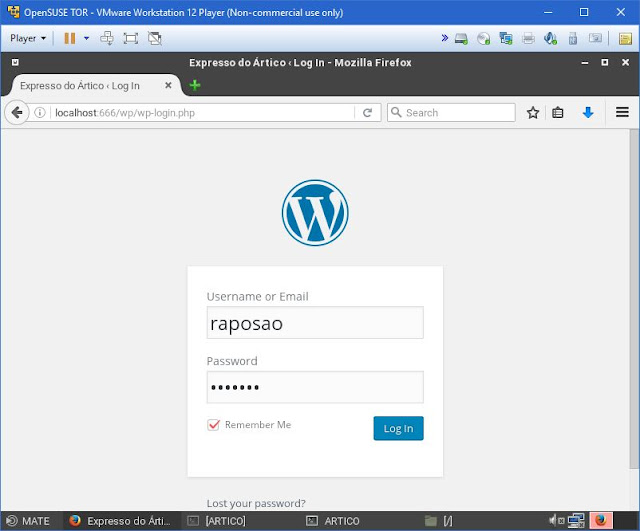
Task: Open the VMware notes icon at toolbar end
Action: (625, 39)
